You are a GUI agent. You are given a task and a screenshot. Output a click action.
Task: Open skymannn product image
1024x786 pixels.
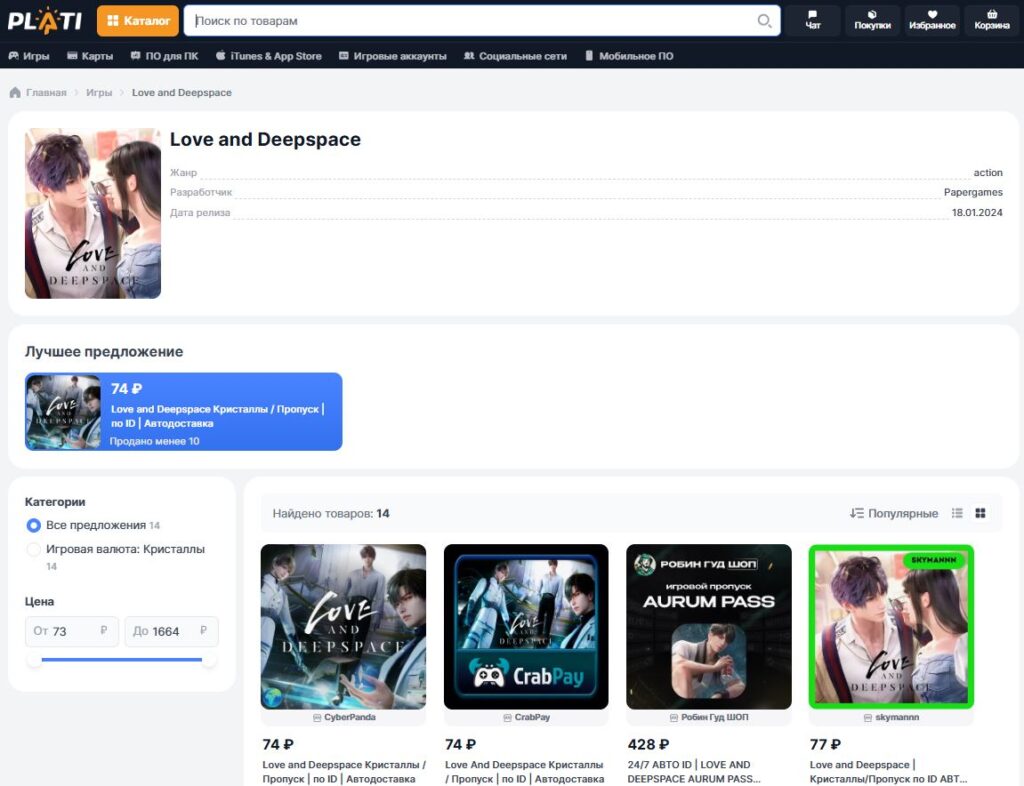(x=891, y=627)
